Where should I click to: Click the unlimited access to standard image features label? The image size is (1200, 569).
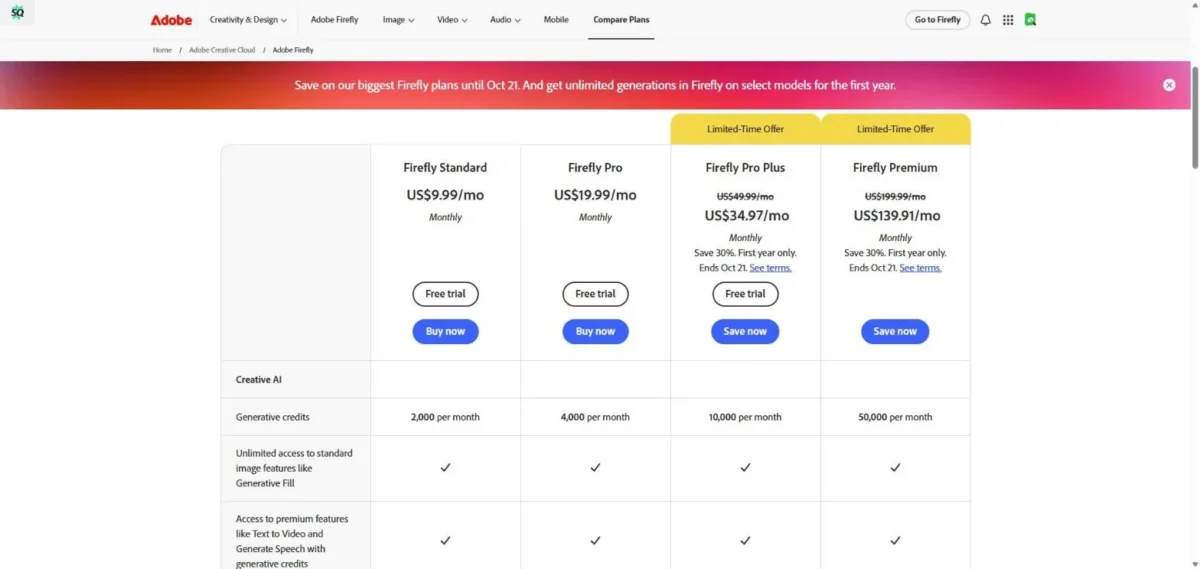click(x=294, y=468)
